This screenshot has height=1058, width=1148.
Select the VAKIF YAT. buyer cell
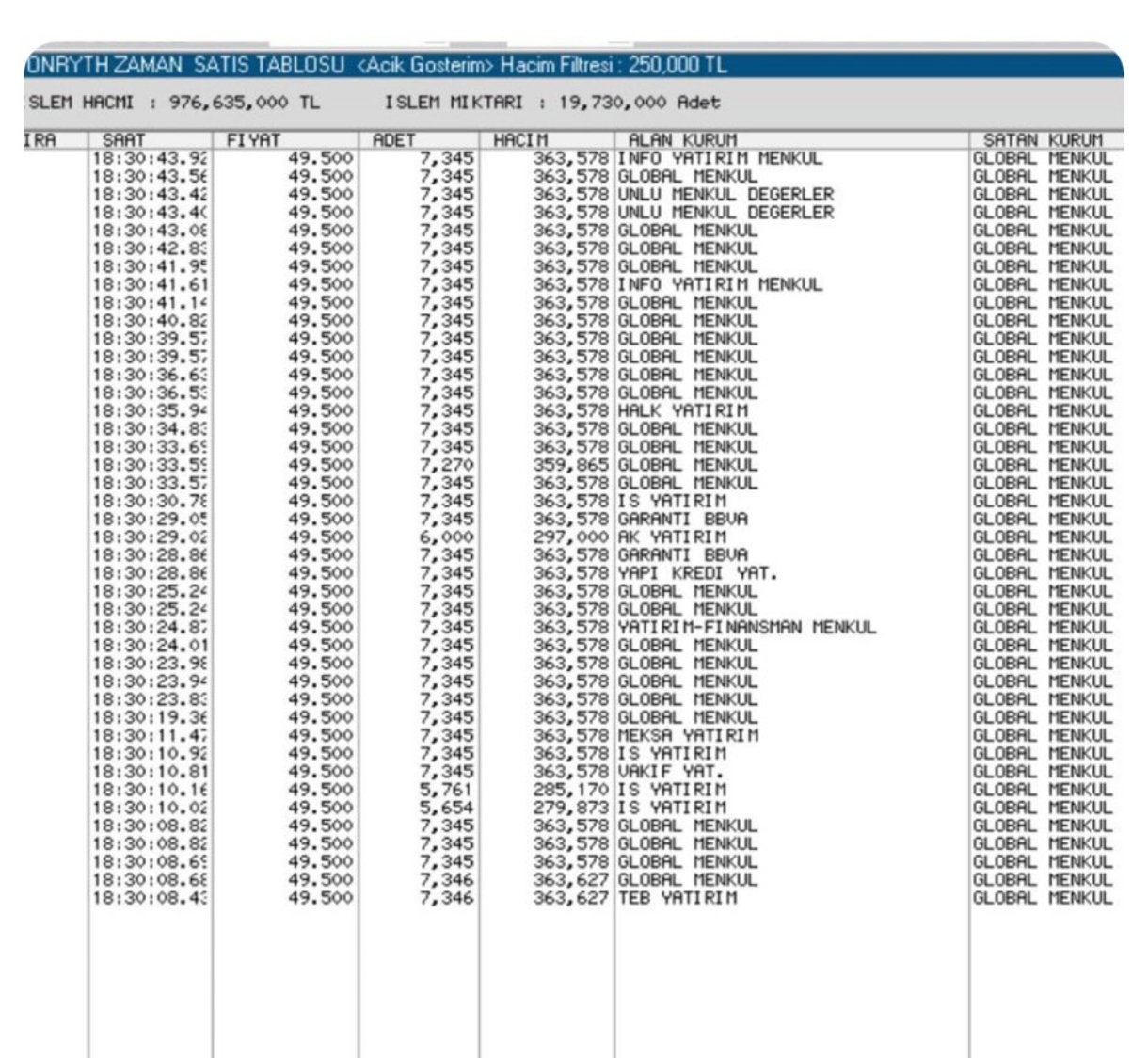pyautogui.click(x=672, y=771)
